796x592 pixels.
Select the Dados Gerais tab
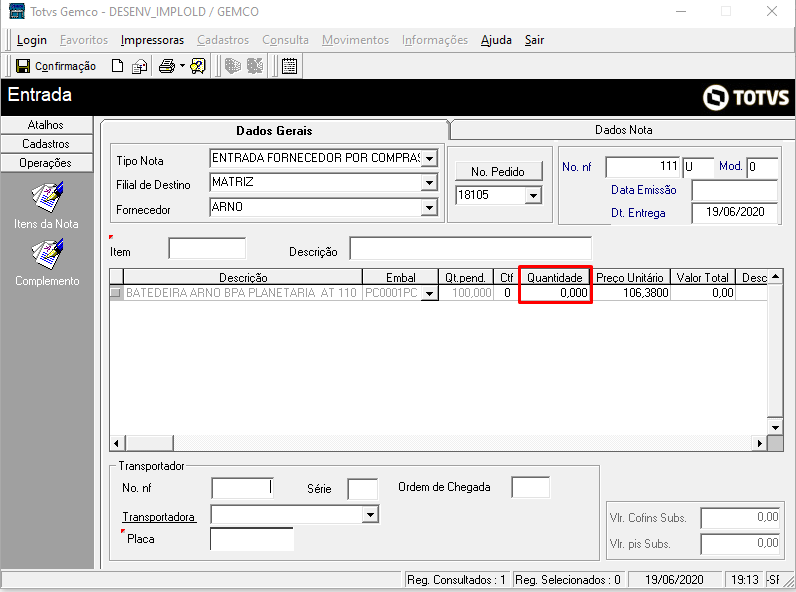(274, 130)
